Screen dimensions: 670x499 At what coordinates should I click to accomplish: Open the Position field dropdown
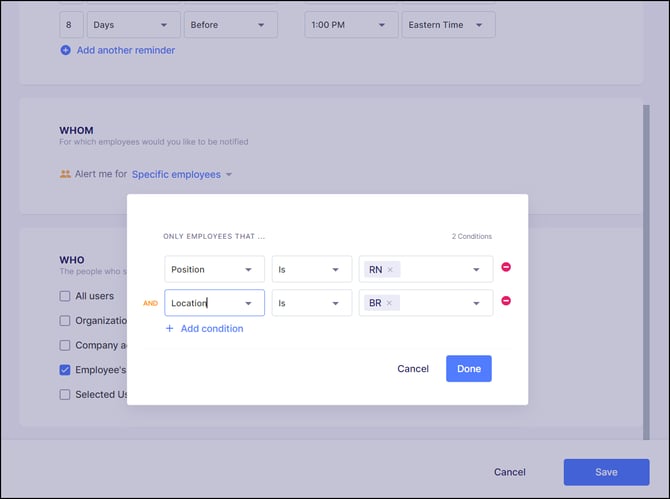215,269
